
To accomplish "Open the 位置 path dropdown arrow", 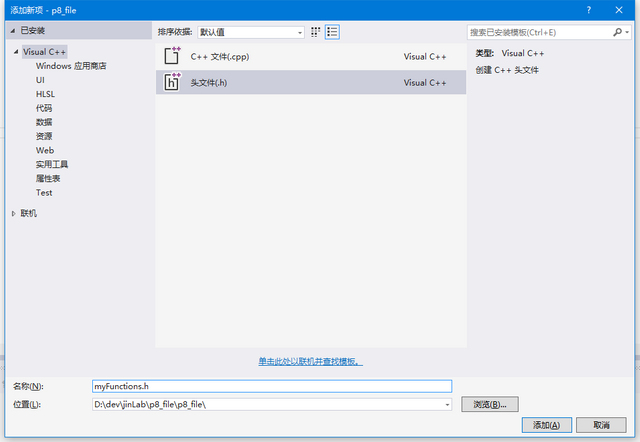I will coord(447,404).
